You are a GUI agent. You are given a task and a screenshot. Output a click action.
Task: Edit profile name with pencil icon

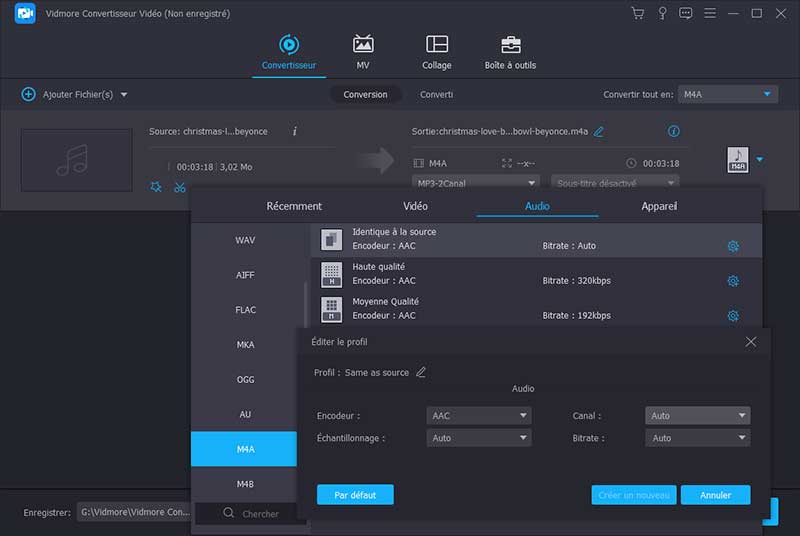coord(421,372)
